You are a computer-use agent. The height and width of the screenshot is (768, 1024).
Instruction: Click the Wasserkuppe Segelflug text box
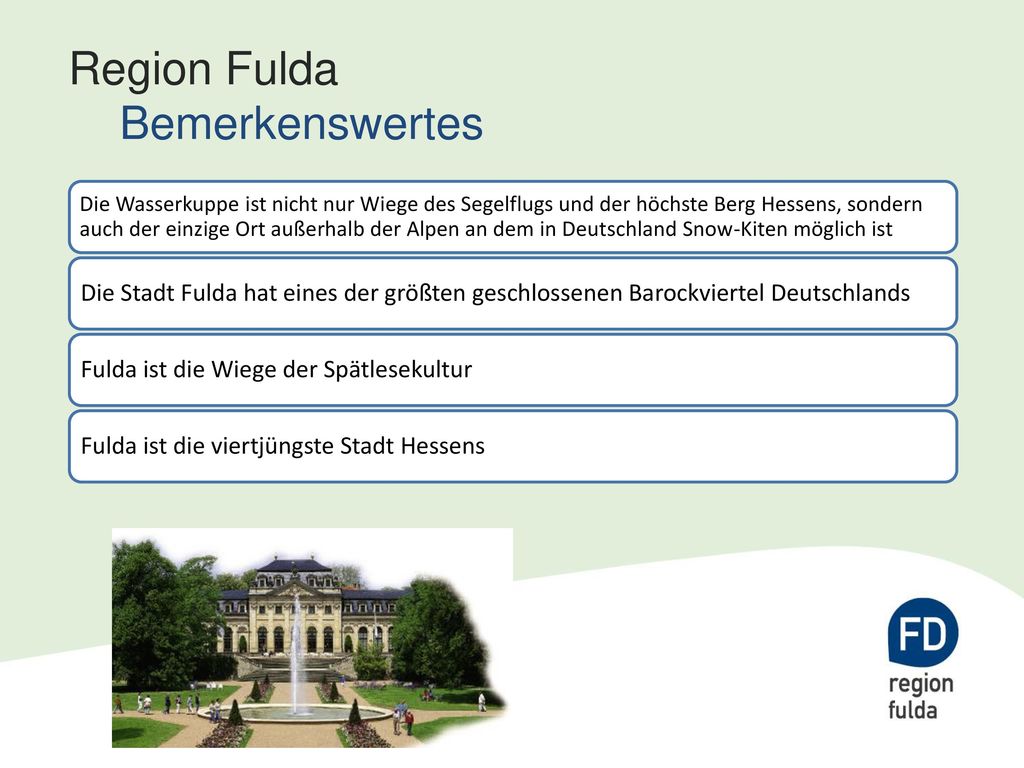(x=513, y=217)
